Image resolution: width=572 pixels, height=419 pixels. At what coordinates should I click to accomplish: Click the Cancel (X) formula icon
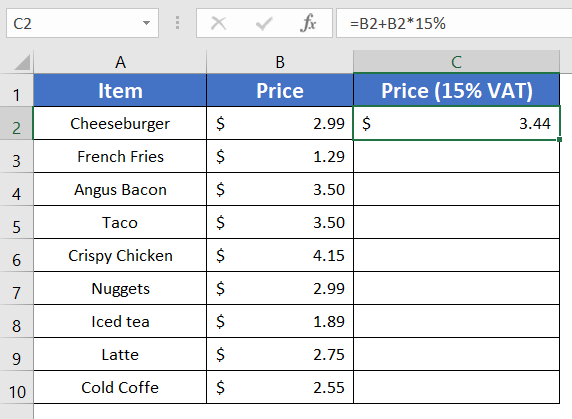[219, 24]
